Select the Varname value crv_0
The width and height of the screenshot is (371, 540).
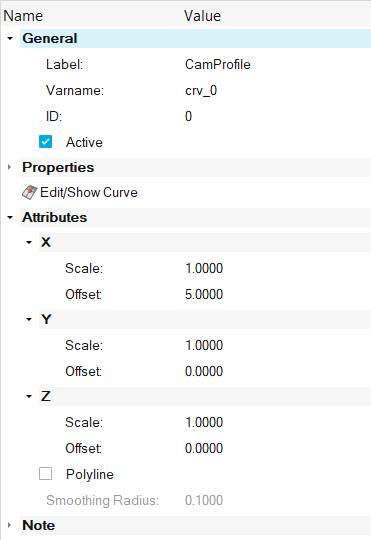click(201, 91)
